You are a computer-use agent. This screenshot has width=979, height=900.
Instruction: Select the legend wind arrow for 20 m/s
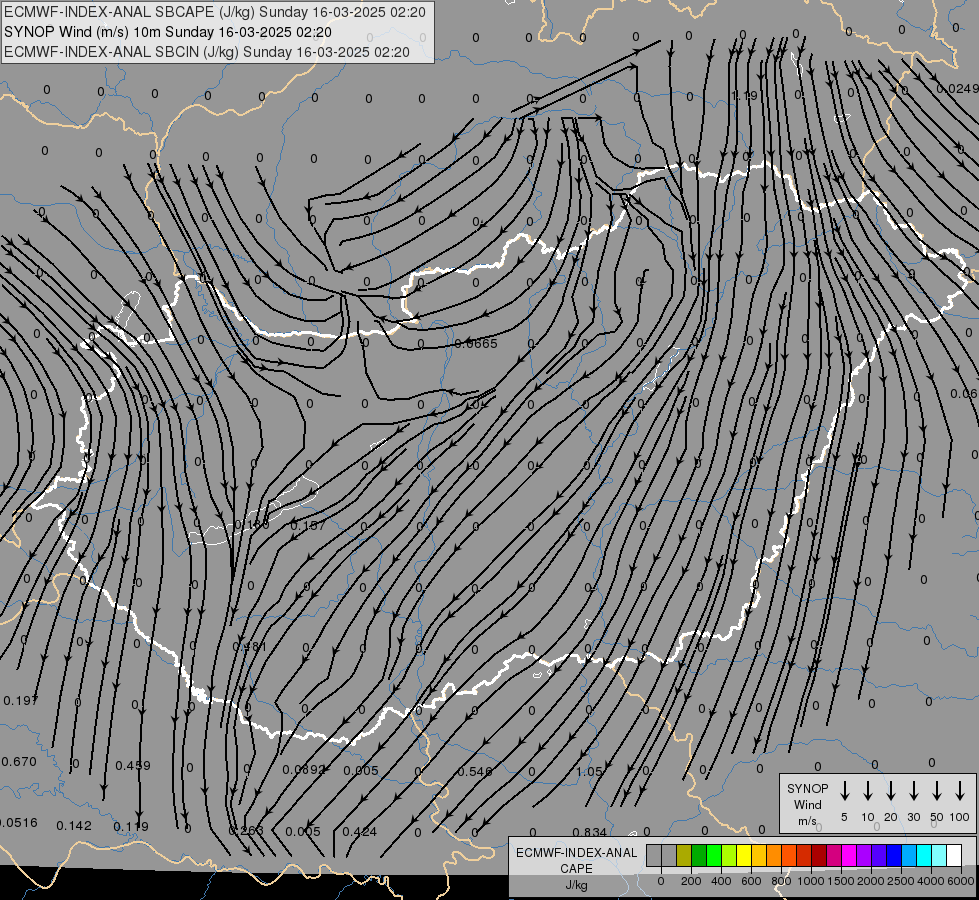click(x=890, y=791)
